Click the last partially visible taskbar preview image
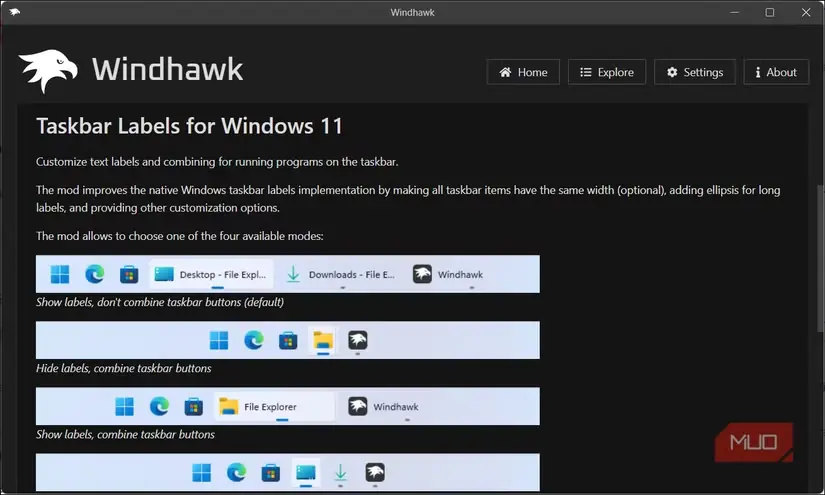825x495 pixels. [288, 472]
